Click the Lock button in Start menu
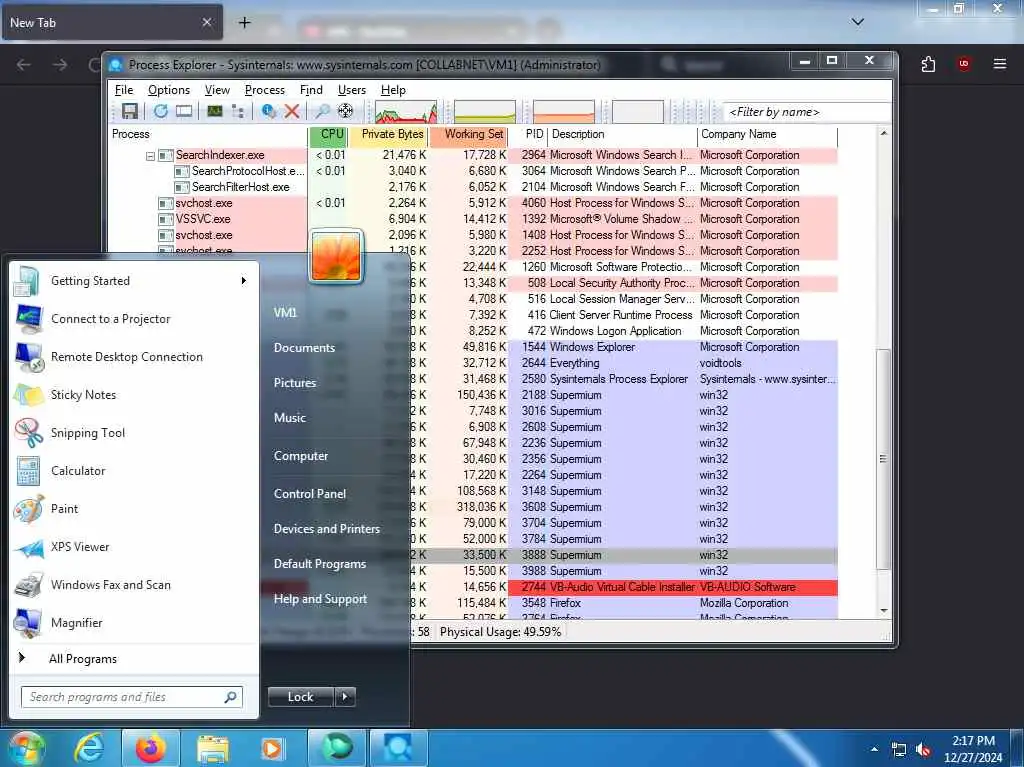This screenshot has height=767, width=1024. tap(300, 697)
